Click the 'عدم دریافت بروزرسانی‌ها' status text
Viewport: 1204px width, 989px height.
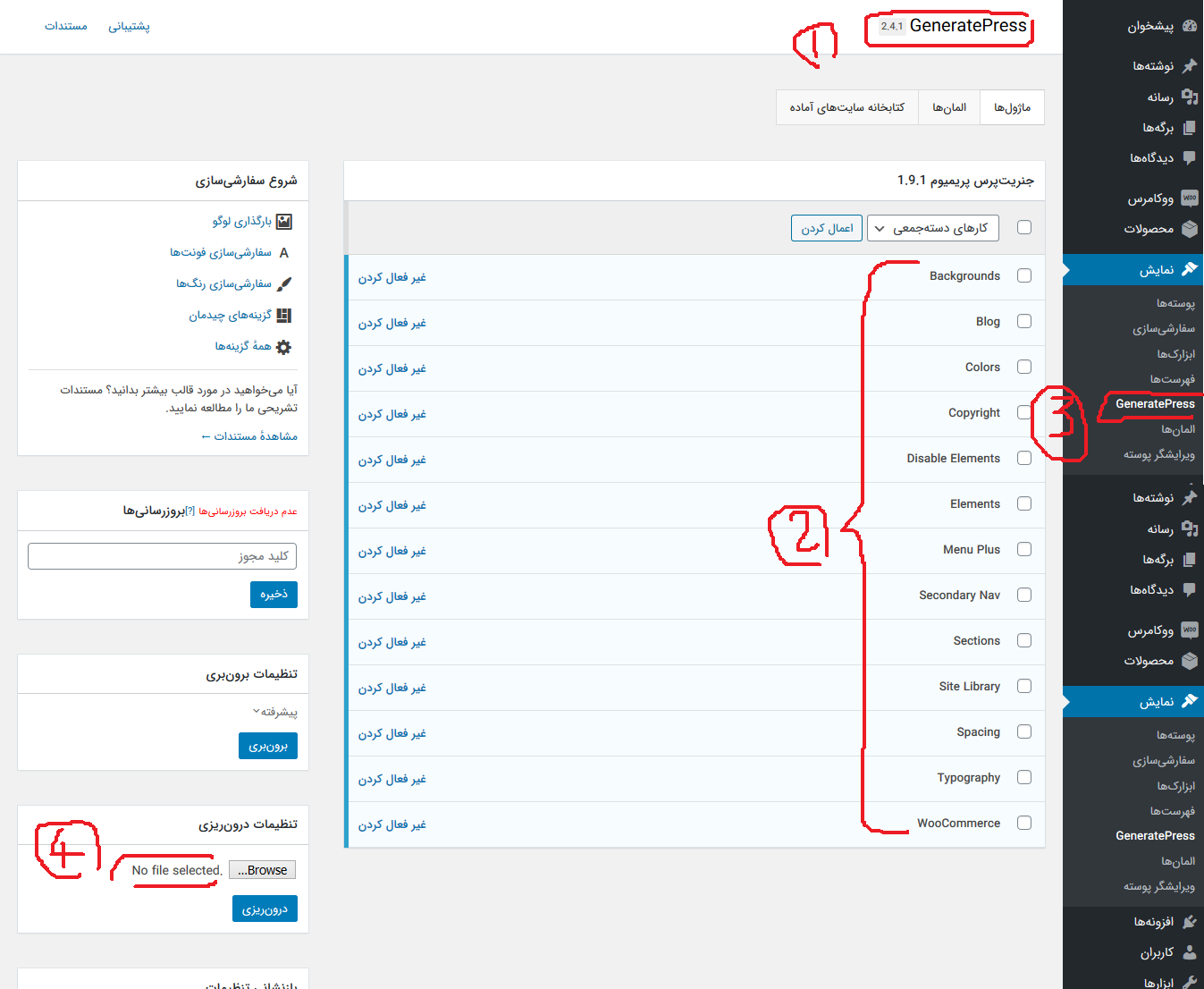point(248,511)
